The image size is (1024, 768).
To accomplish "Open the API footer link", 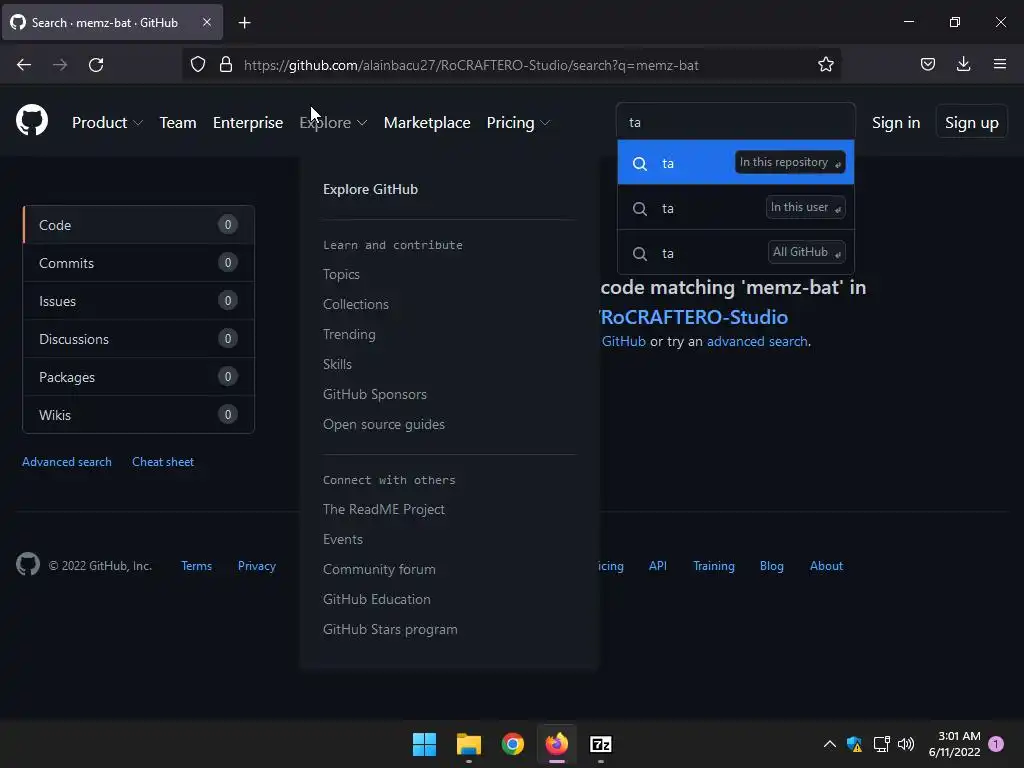I will pyautogui.click(x=658, y=566).
